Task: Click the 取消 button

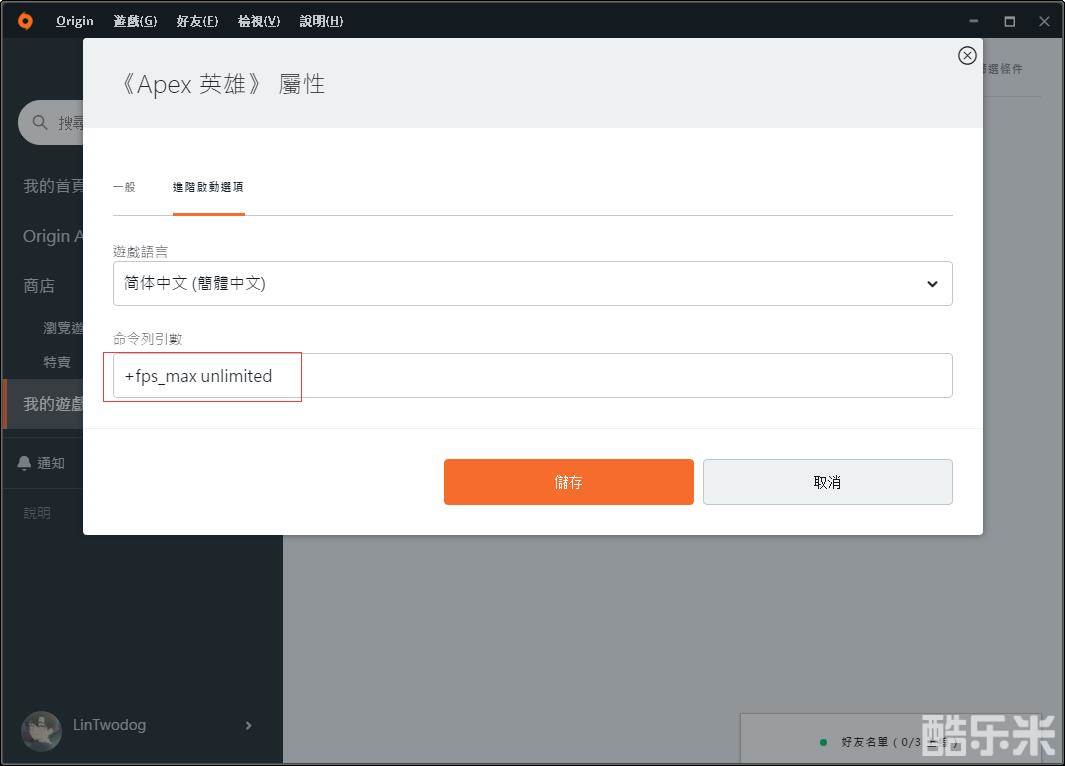Action: pyautogui.click(x=827, y=482)
